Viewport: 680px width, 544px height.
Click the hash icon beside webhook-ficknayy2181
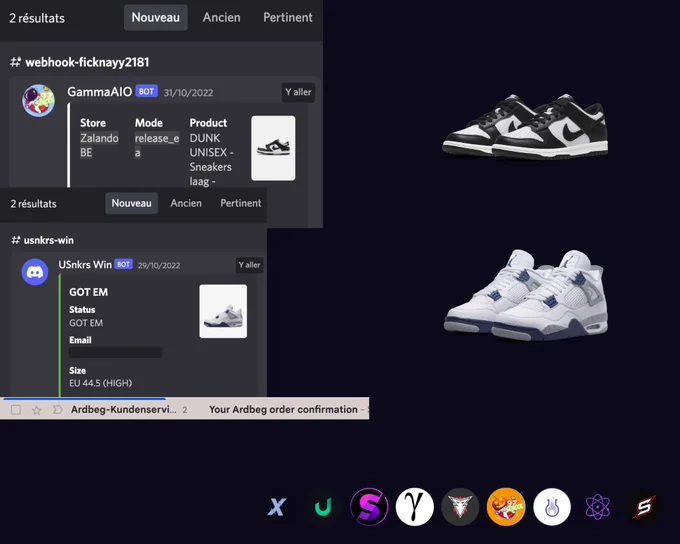16,62
